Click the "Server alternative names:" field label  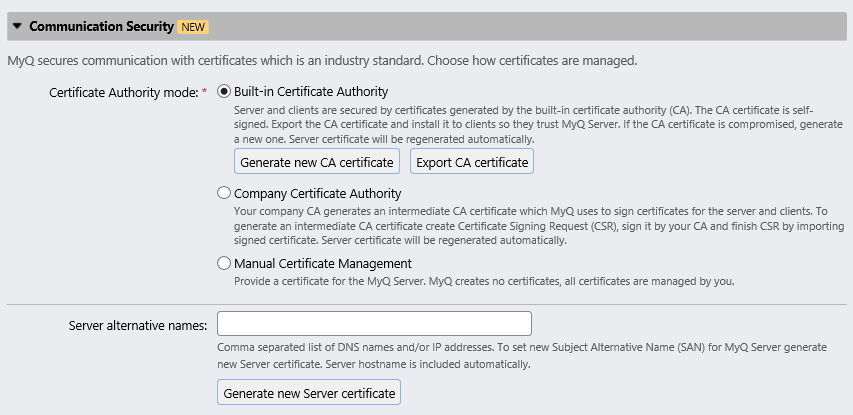pos(138,325)
